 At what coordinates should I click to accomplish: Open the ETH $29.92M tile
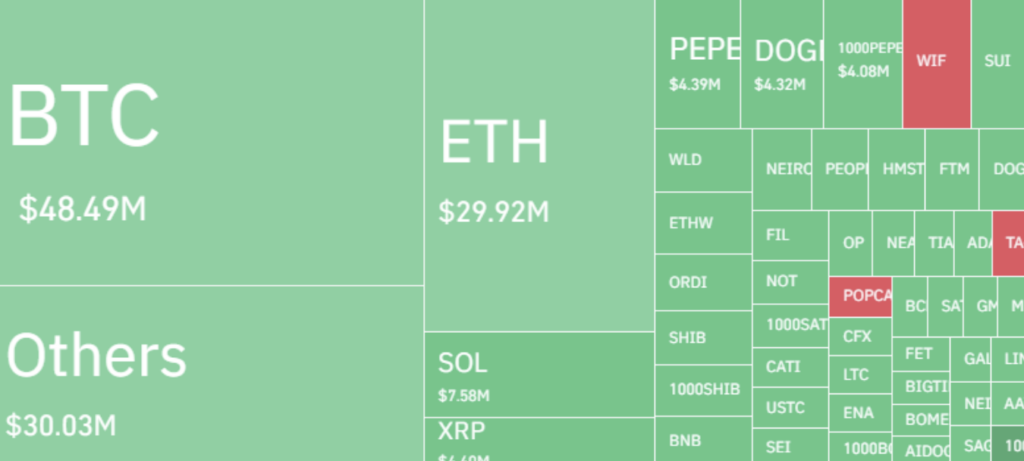coord(539,165)
